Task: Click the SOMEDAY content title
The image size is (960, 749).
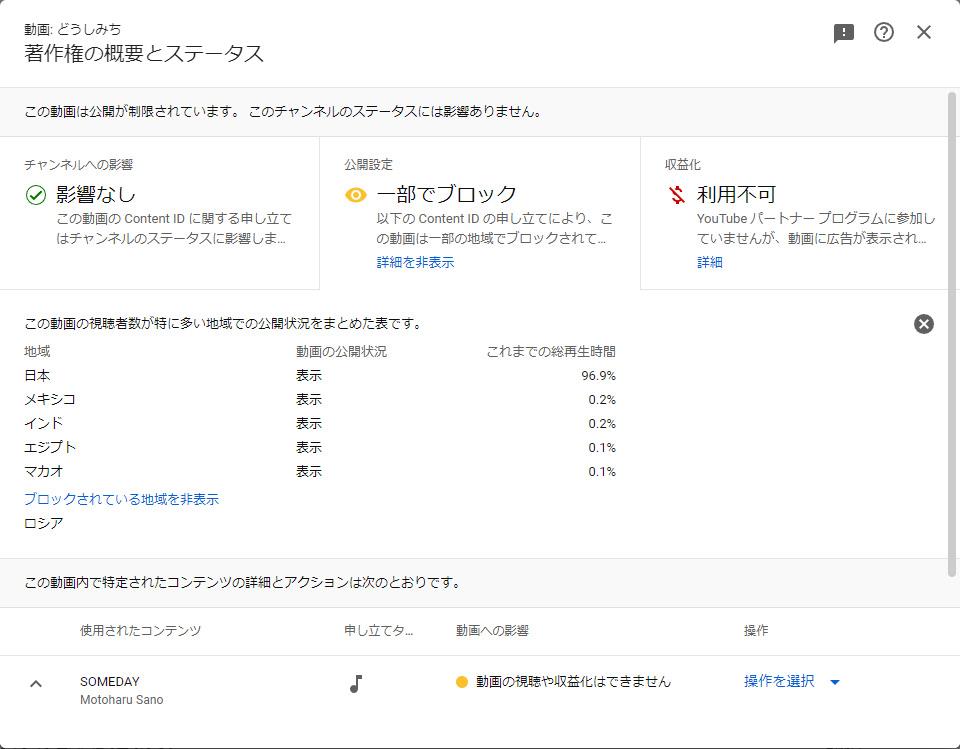Action: 110,682
